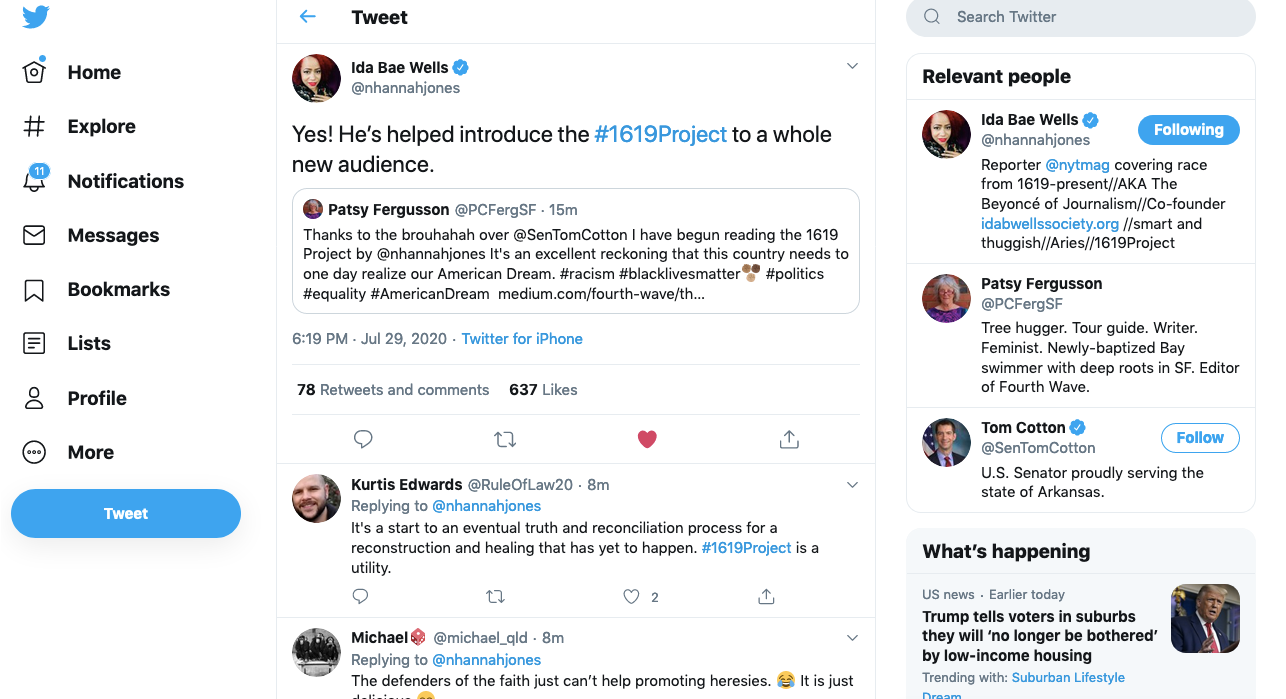Image resolution: width=1286 pixels, height=699 pixels.
Task: Toggle Following for Ida Bae Wells
Action: coord(1189,130)
